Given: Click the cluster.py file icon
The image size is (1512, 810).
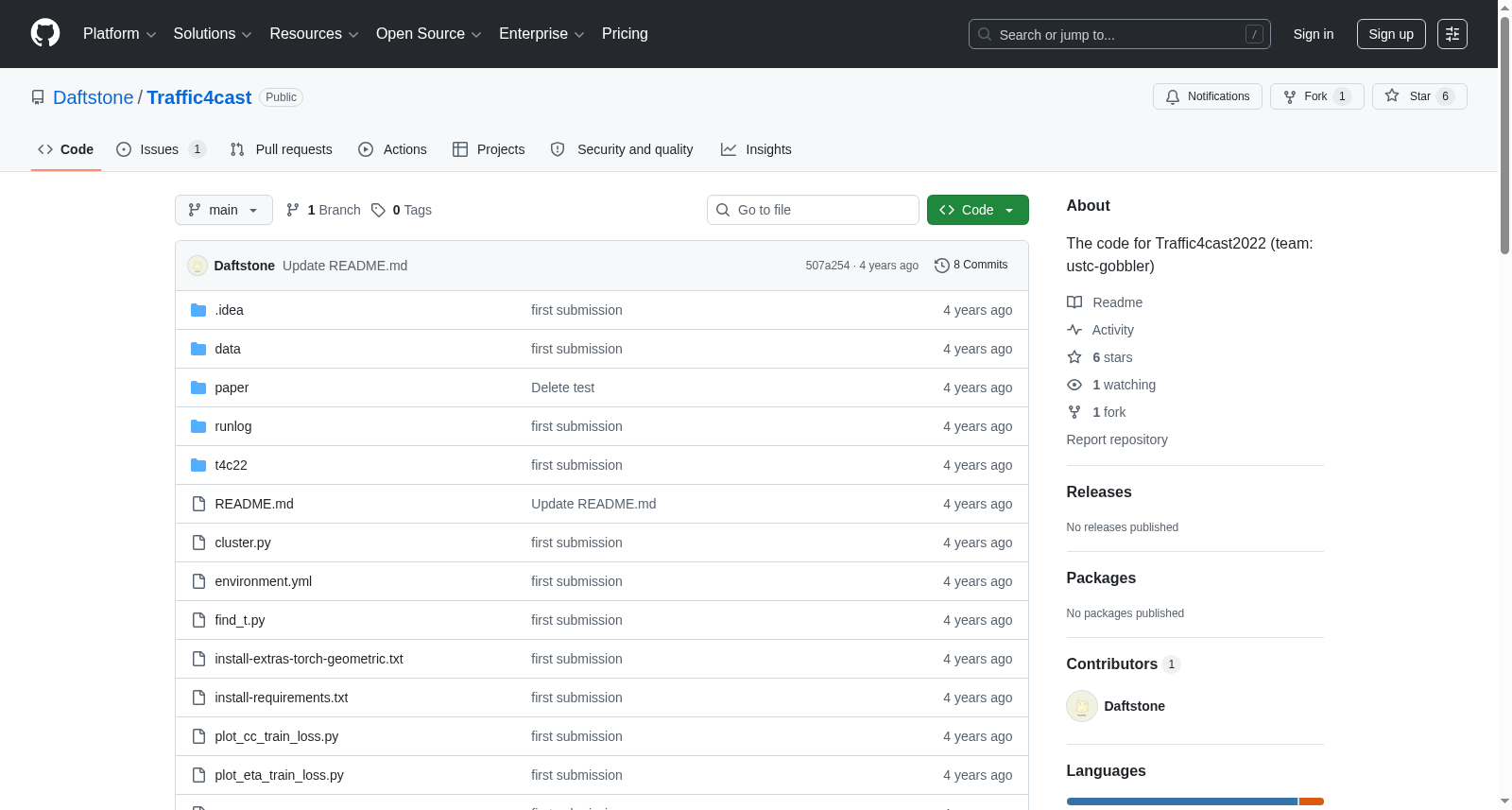Looking at the screenshot, I should pos(198,543).
